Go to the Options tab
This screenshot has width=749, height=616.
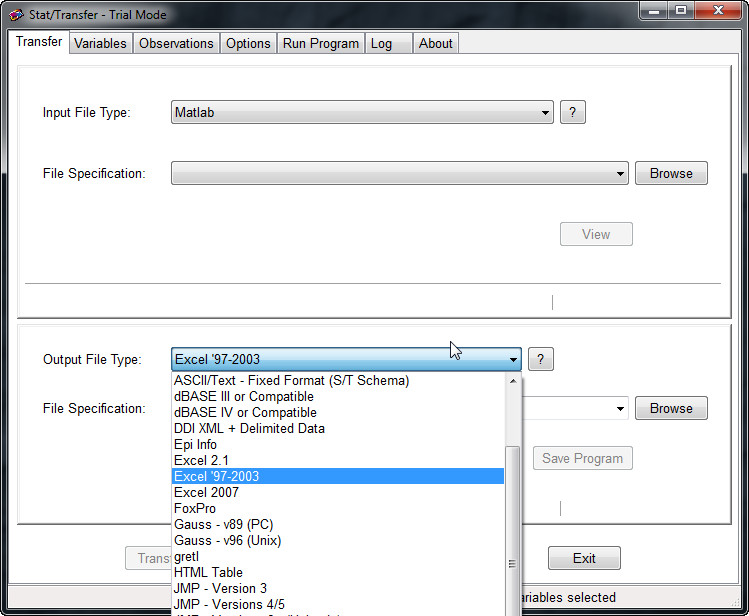click(248, 43)
